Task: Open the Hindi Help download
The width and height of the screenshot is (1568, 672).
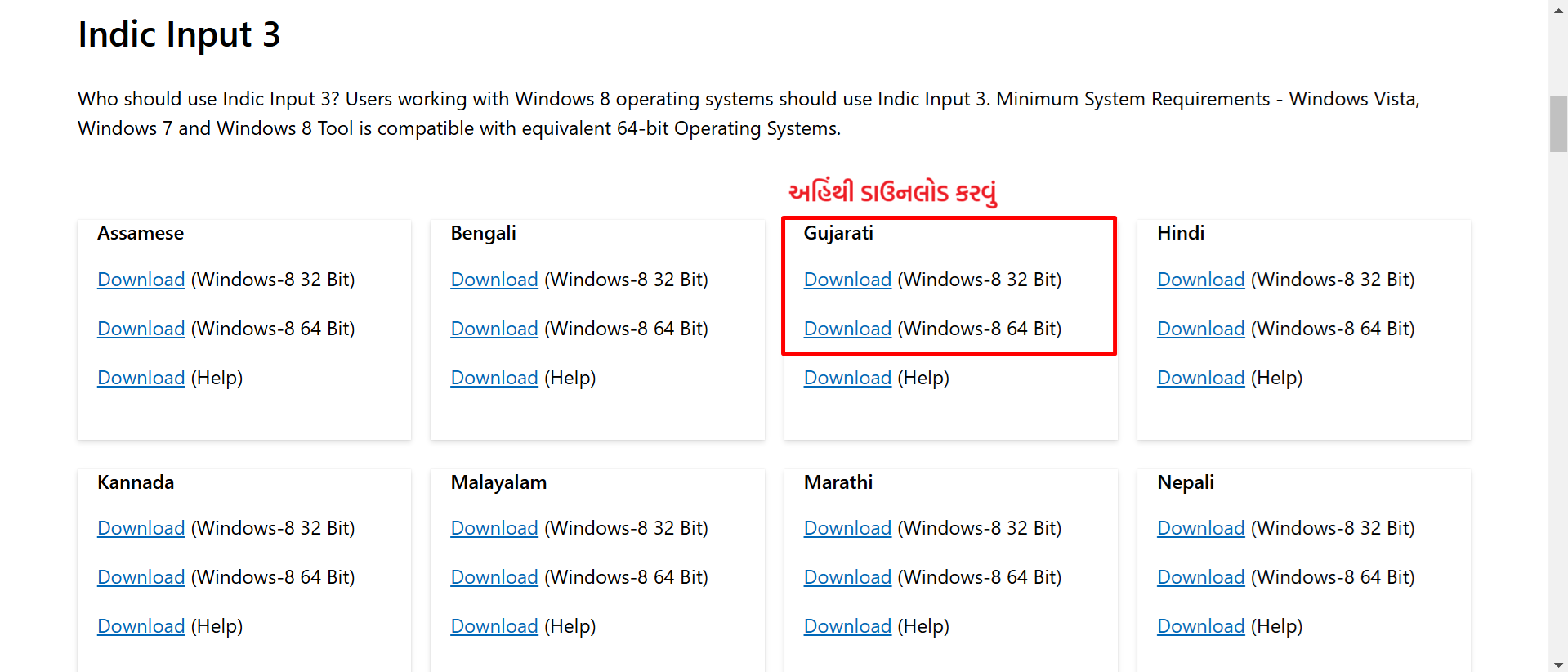Action: (1201, 378)
